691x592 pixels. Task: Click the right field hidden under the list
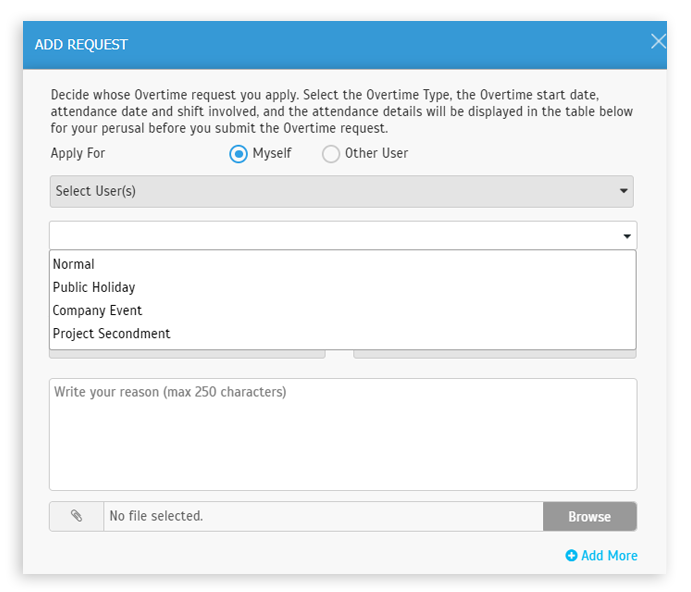coord(495,354)
